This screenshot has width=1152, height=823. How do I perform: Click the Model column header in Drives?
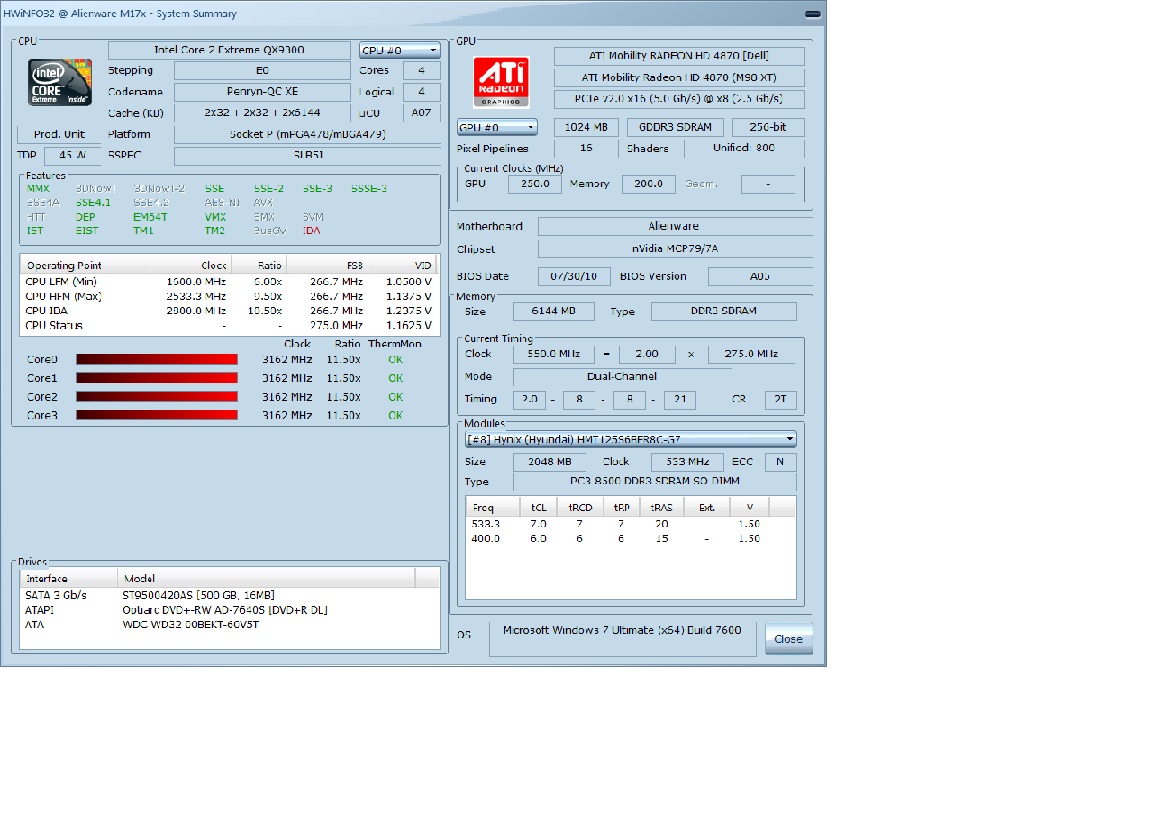coord(266,578)
